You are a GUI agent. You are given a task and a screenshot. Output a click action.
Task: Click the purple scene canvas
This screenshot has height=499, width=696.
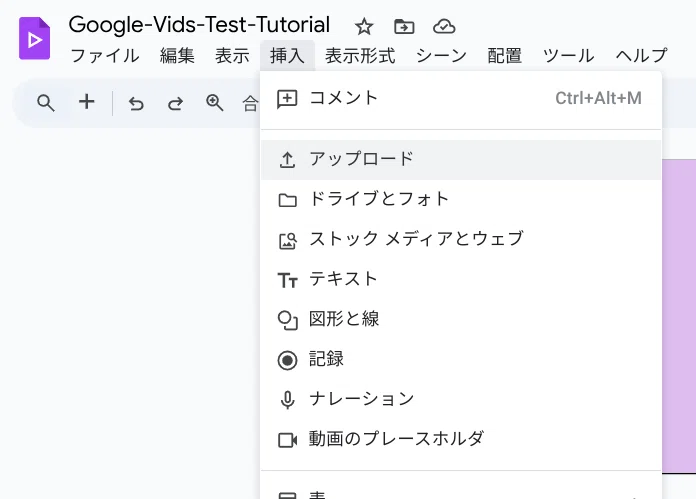point(679,316)
